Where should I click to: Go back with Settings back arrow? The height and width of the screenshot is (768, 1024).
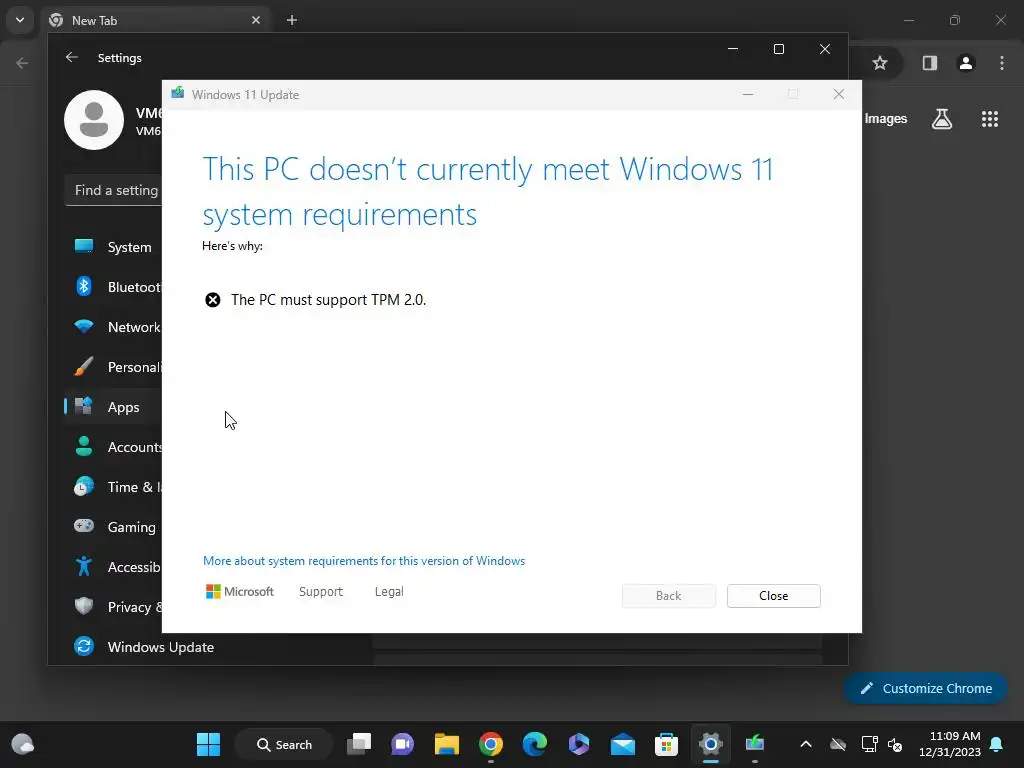tap(72, 57)
